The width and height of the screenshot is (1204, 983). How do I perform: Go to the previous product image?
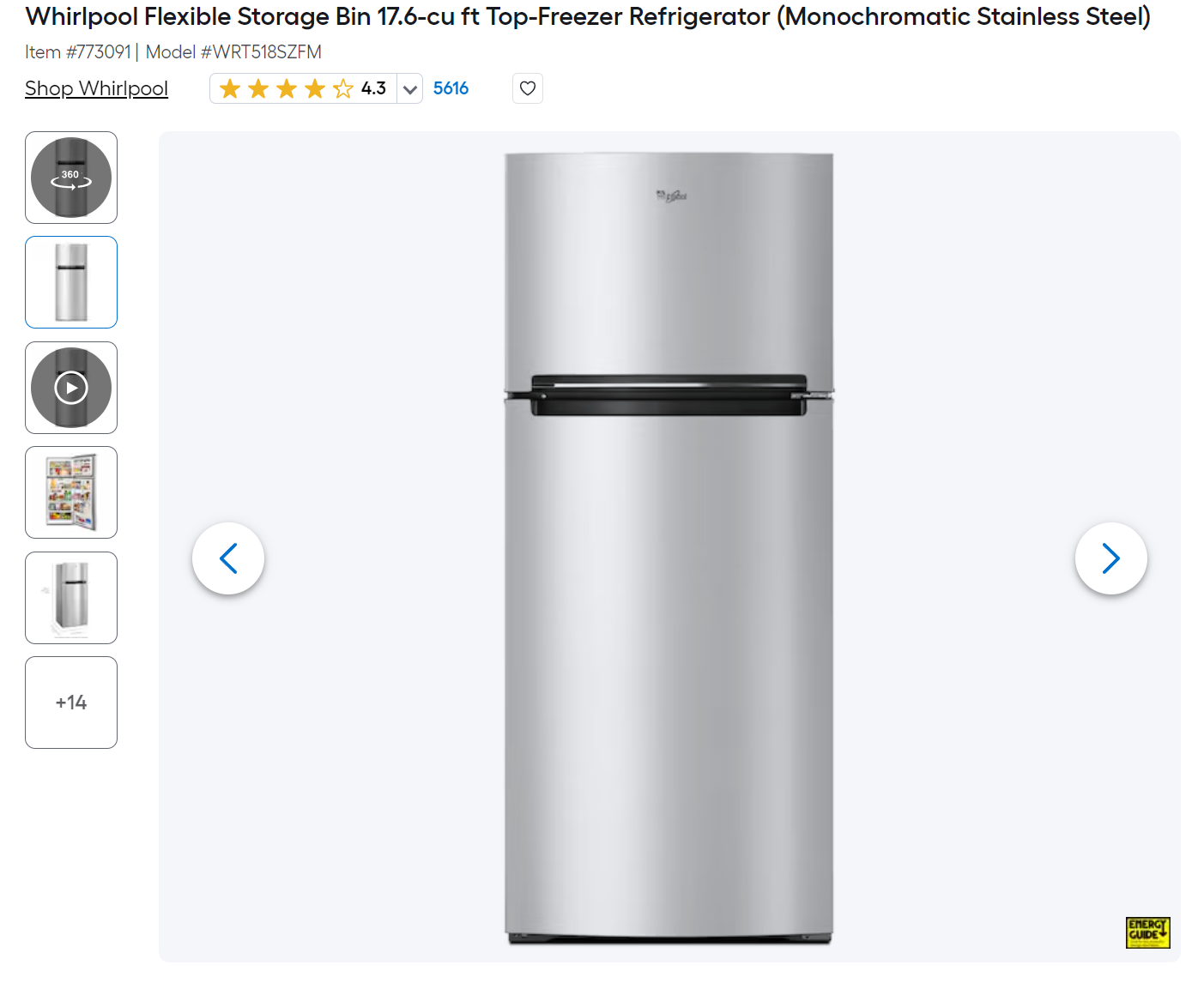(x=228, y=558)
